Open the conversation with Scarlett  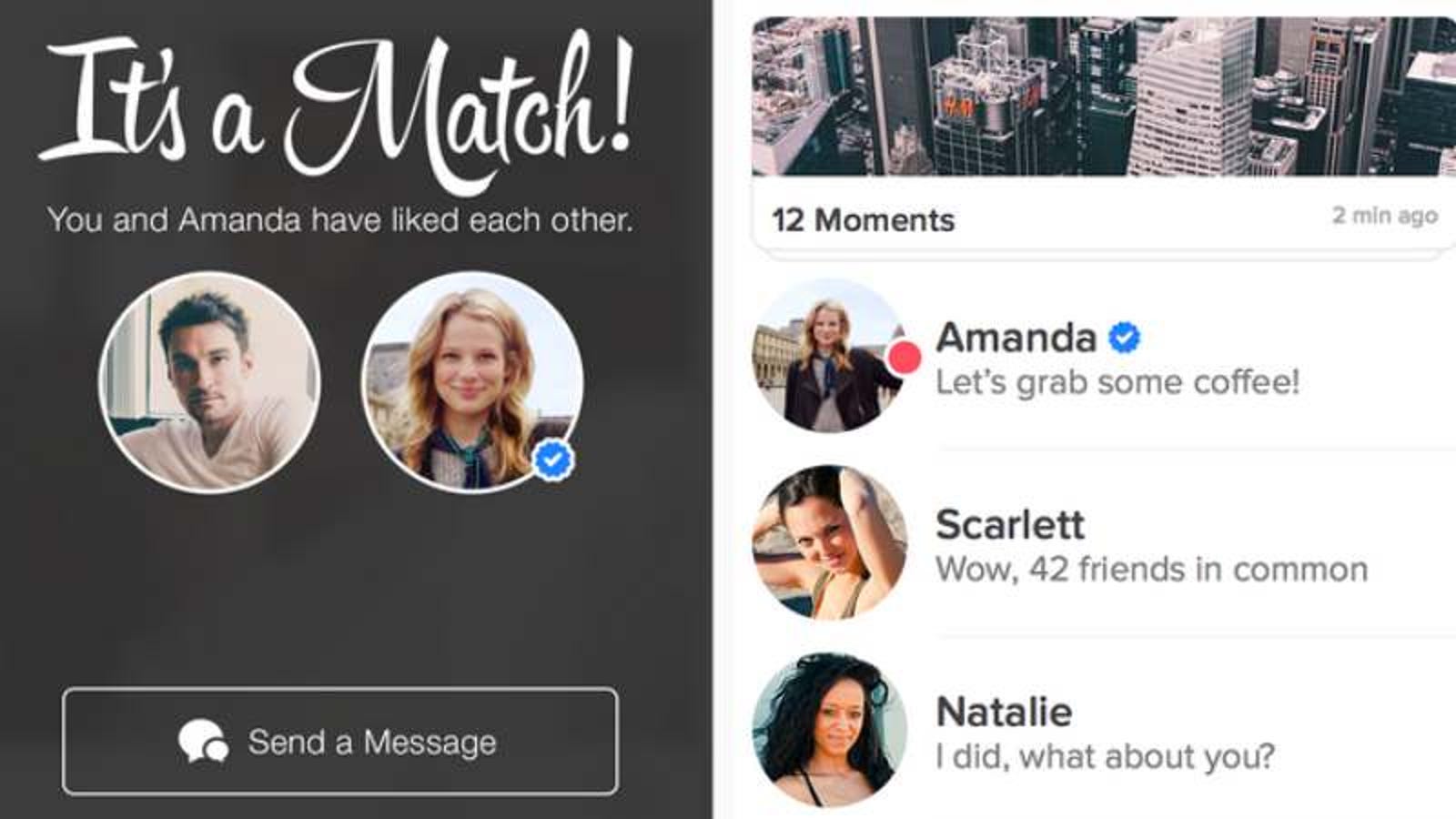coord(1104,543)
